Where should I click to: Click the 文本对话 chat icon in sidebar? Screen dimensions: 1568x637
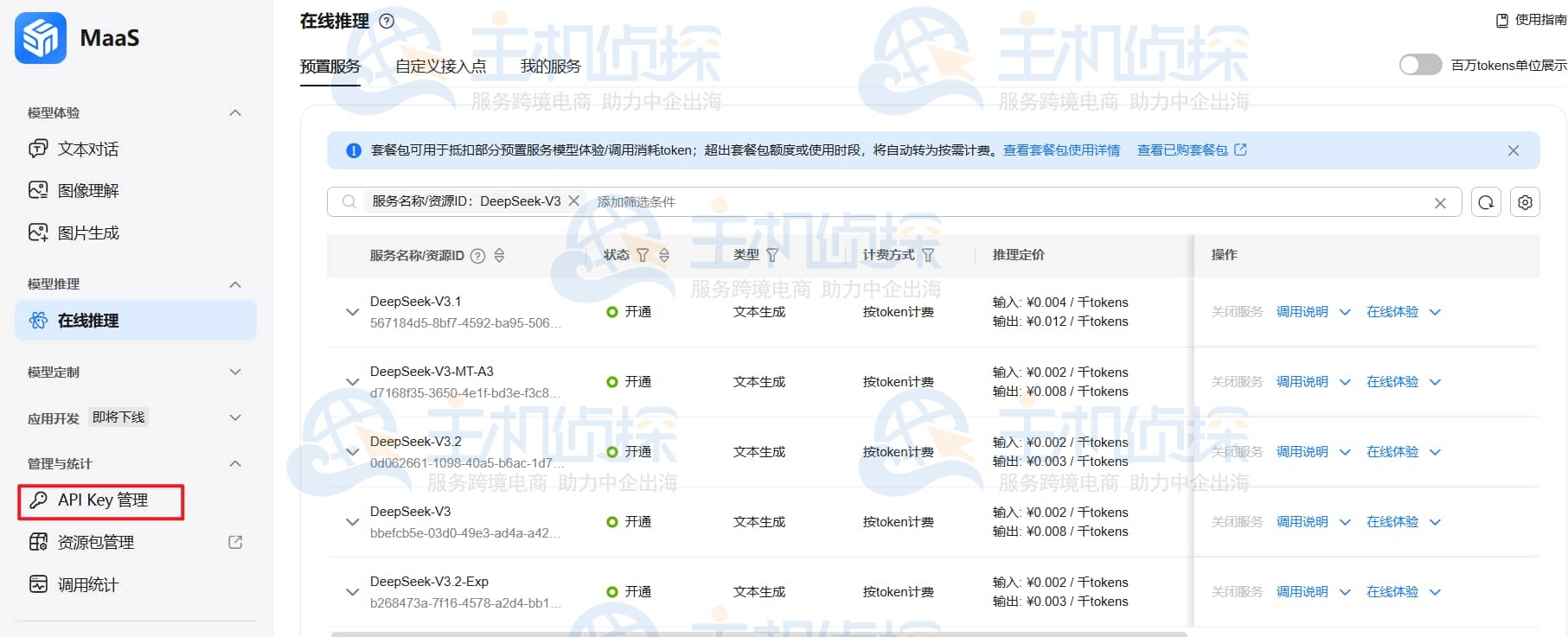click(x=38, y=149)
